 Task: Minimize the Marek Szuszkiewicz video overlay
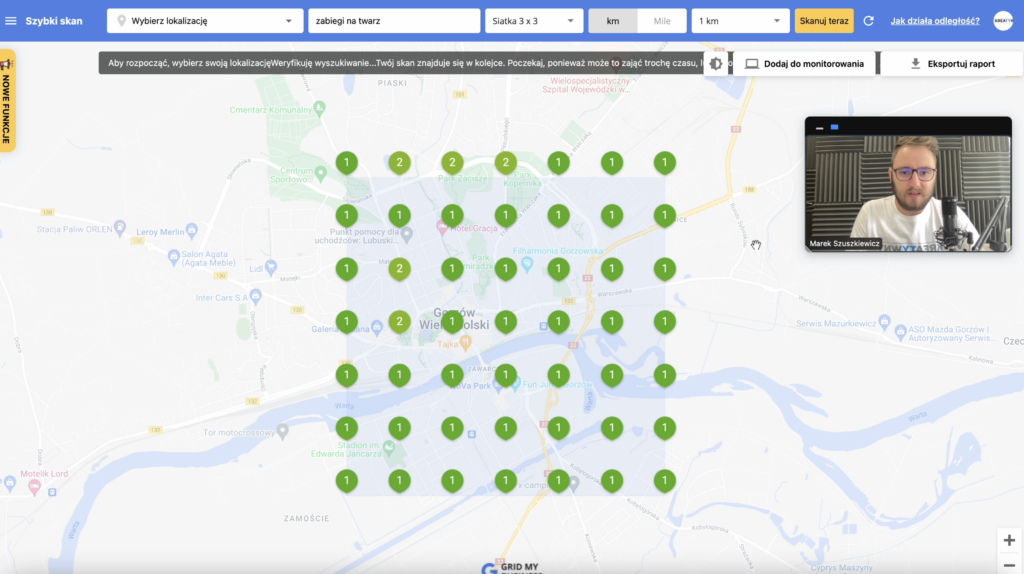820,127
